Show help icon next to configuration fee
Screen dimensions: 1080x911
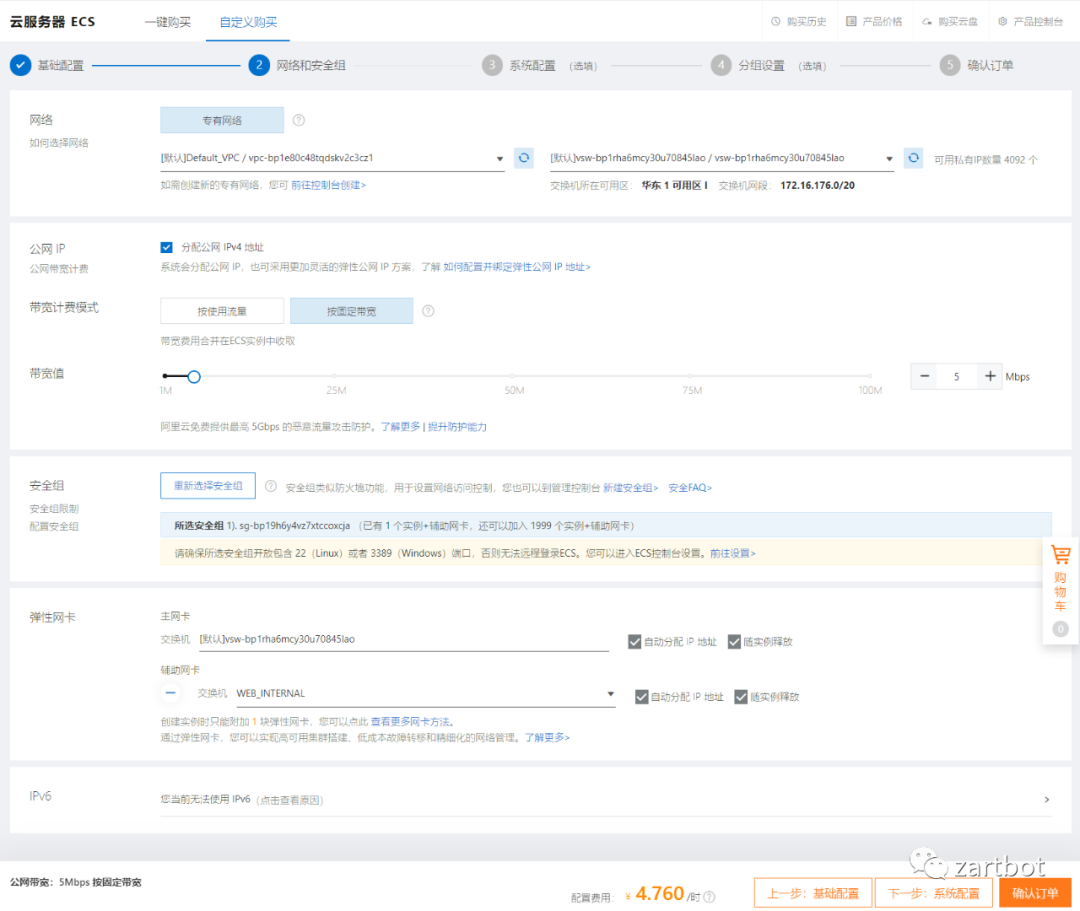point(709,897)
